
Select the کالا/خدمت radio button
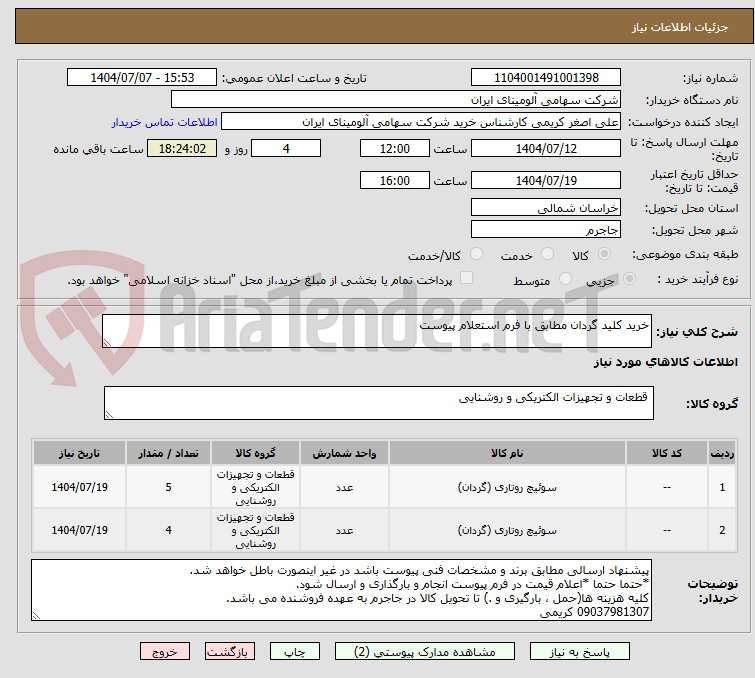(476, 254)
